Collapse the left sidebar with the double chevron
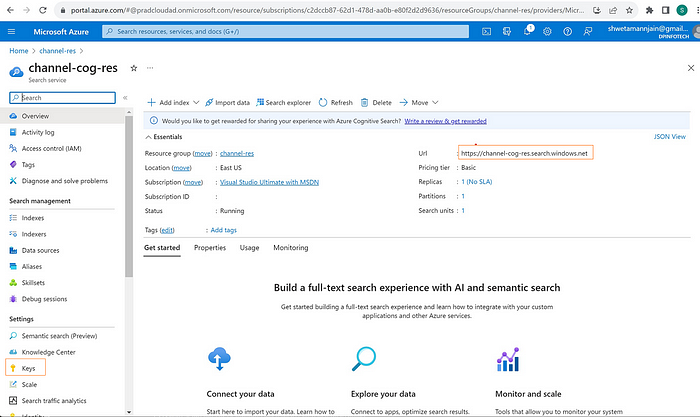Image resolution: width=700 pixels, height=417 pixels. (x=125, y=98)
